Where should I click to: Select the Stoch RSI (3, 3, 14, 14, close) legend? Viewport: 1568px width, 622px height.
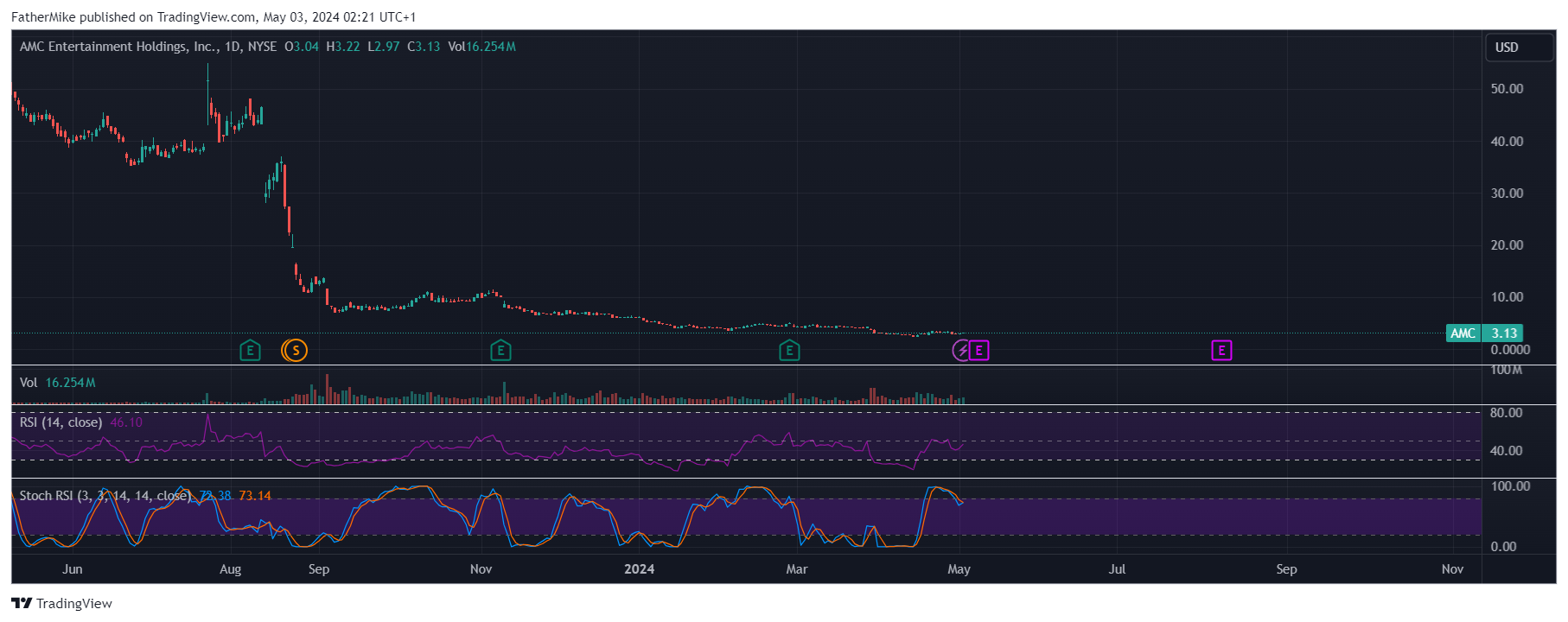coord(105,496)
